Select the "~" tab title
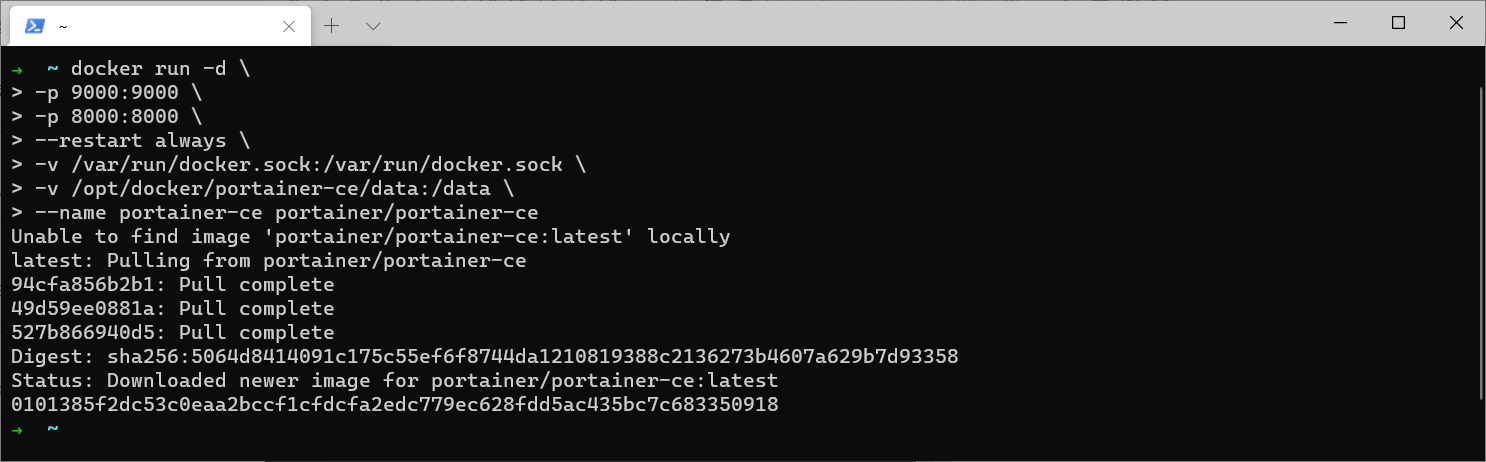The width and height of the screenshot is (1486, 462). tap(63, 27)
